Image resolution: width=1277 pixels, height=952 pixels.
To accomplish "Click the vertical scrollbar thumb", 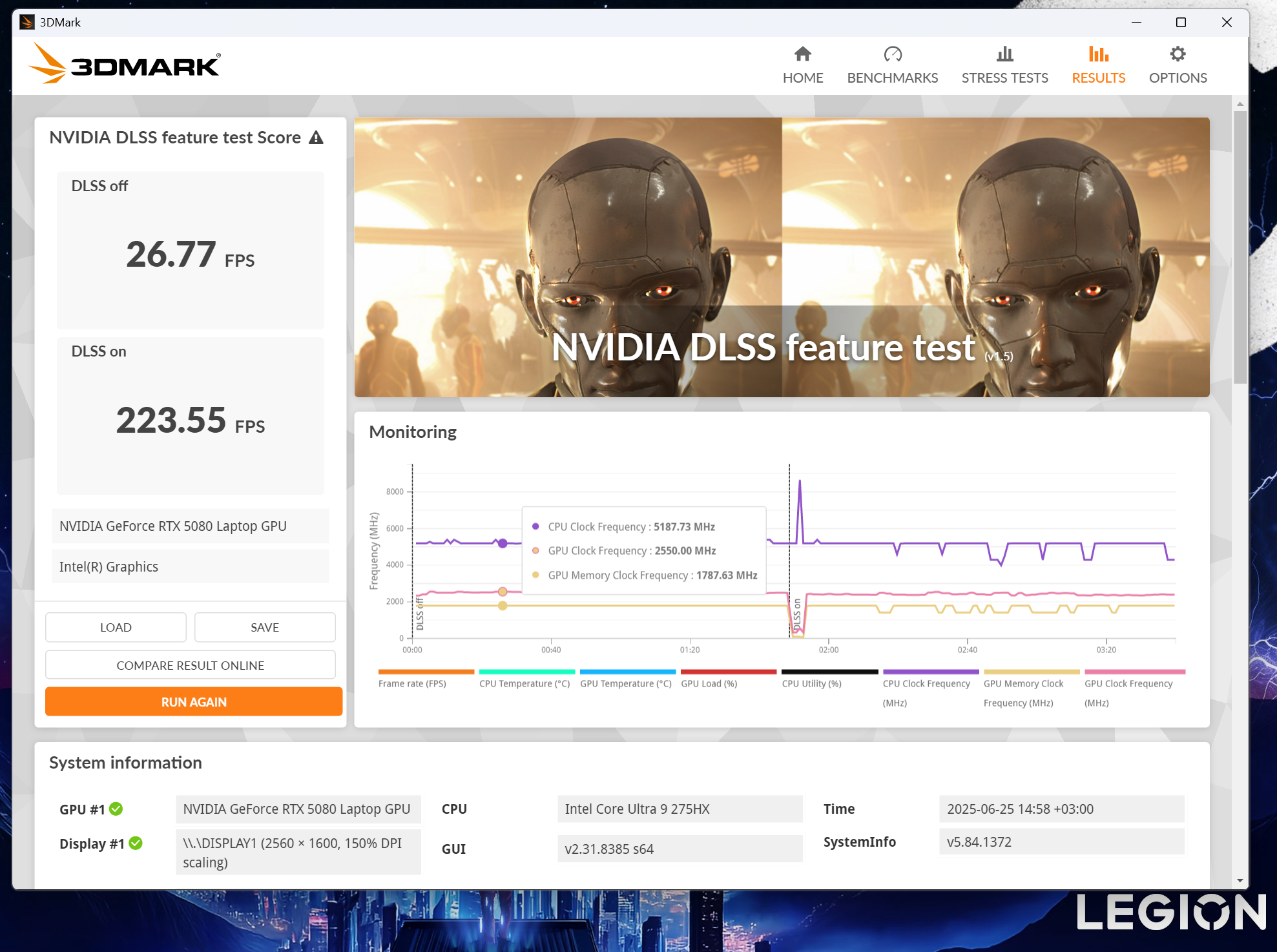I will pyautogui.click(x=1240, y=247).
